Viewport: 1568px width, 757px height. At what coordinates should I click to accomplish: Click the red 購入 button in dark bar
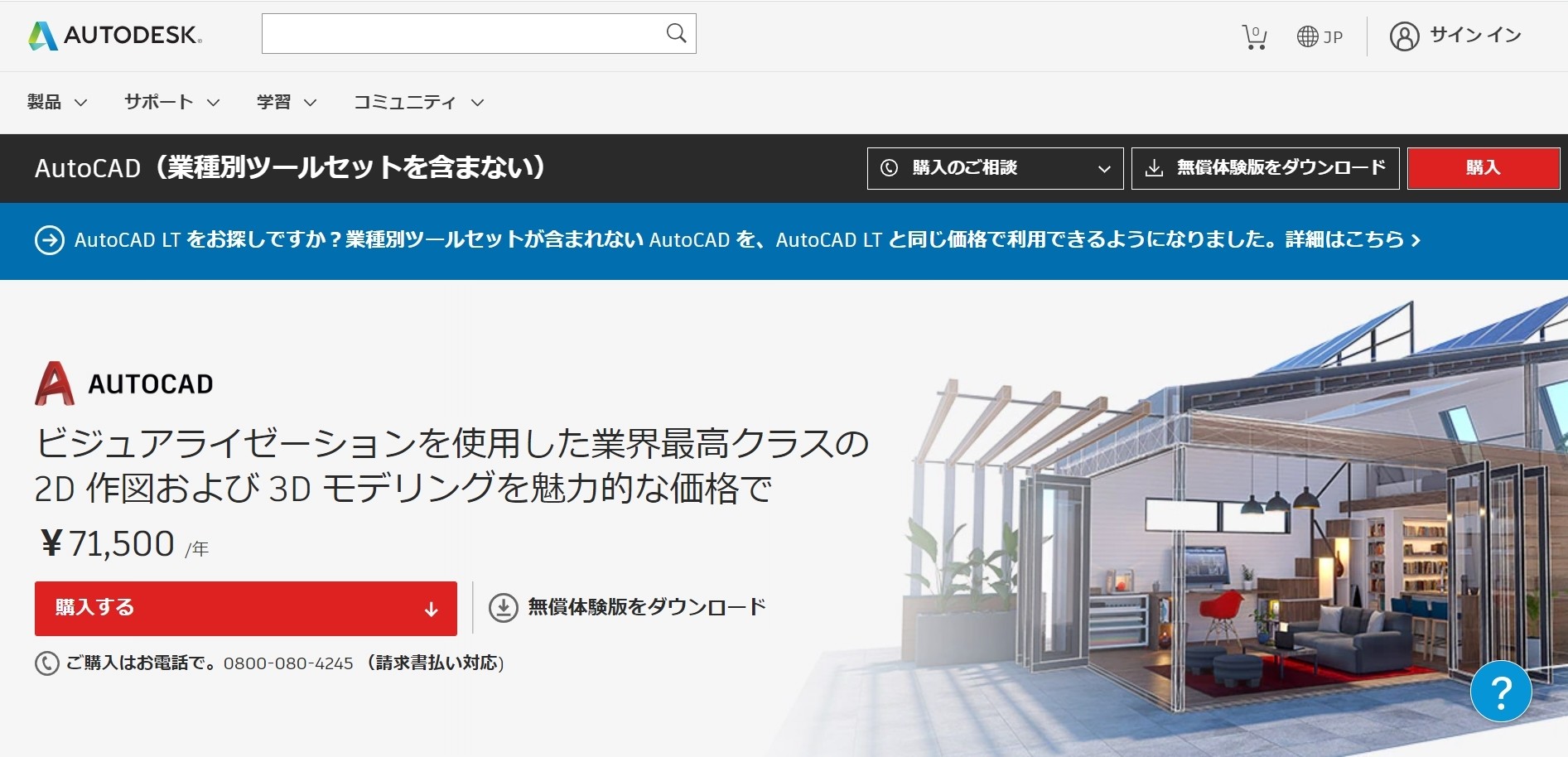coord(1483,168)
